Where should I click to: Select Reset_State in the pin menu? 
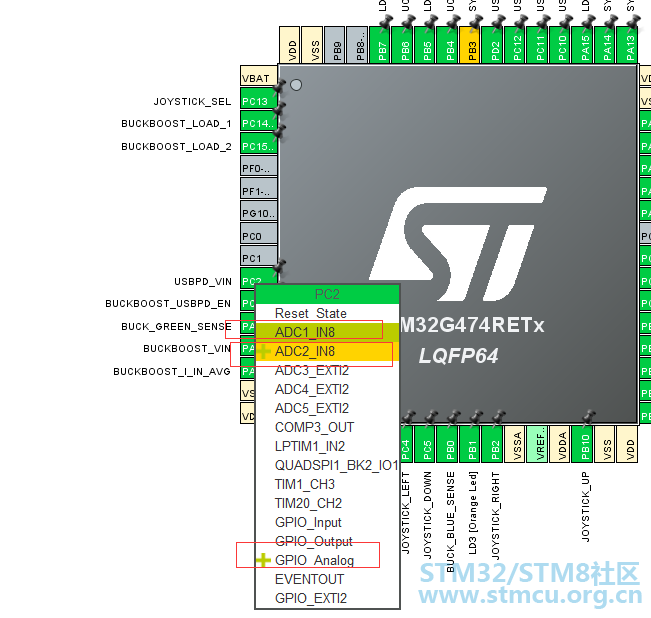(327, 313)
